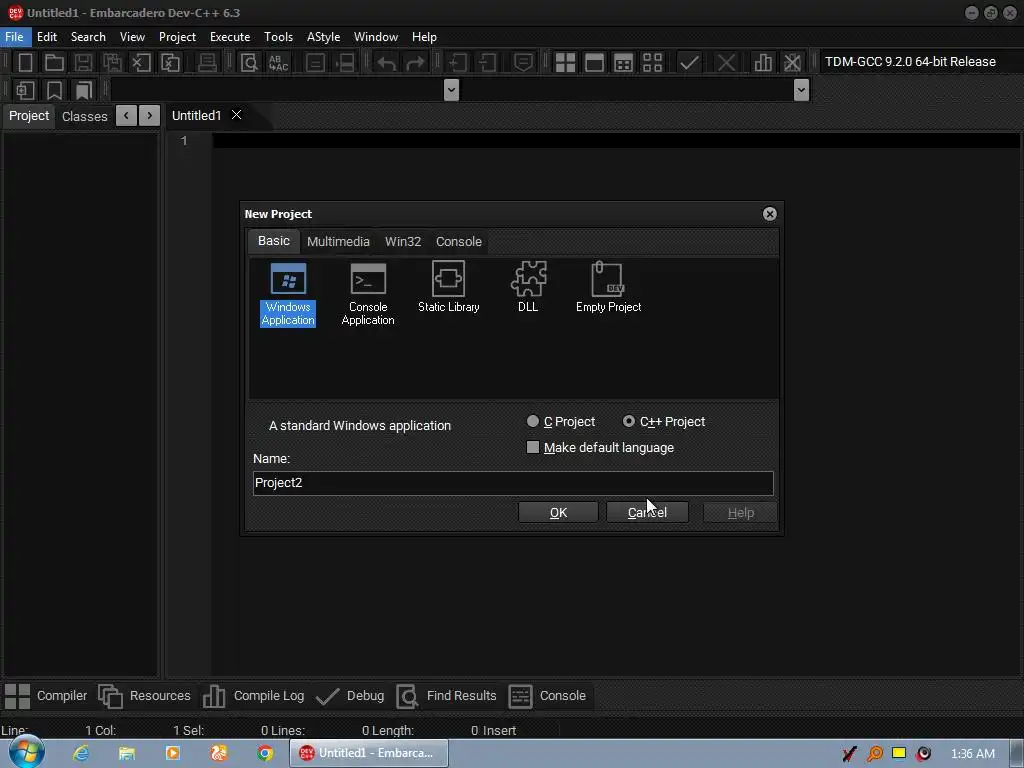The width and height of the screenshot is (1024, 768).
Task: Open Windows Start menu
Action: point(26,753)
